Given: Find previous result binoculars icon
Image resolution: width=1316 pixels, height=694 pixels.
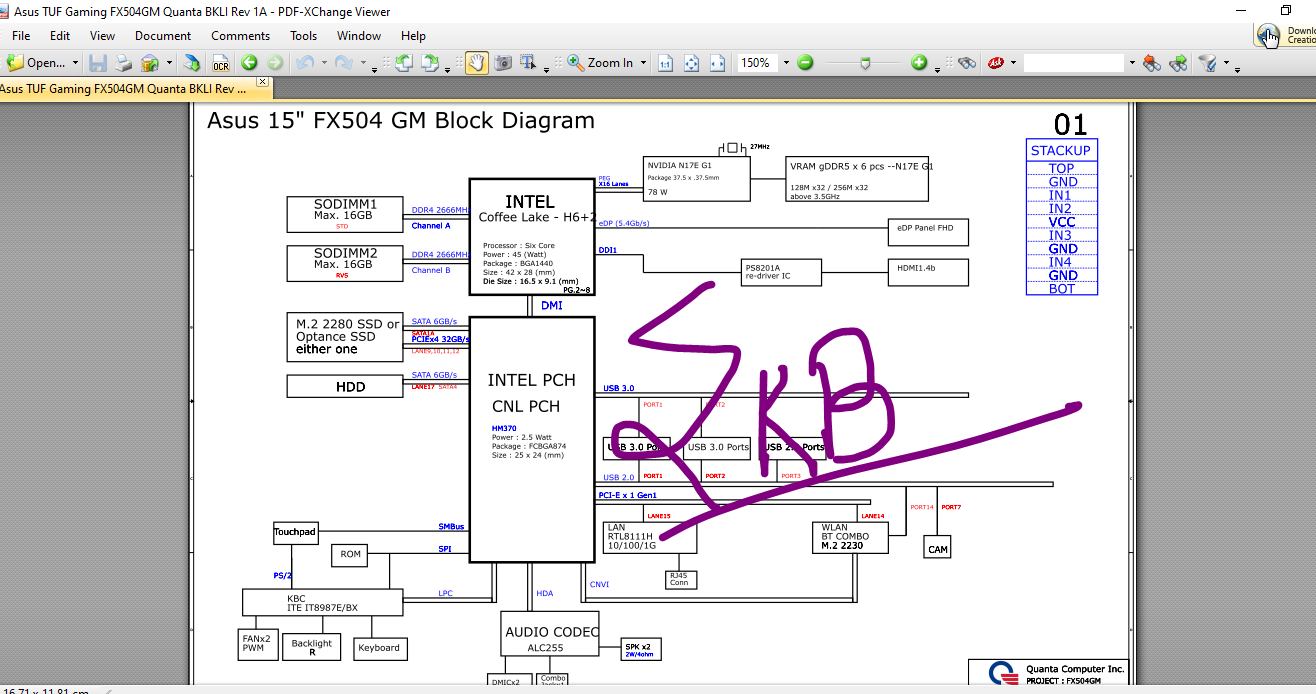Looking at the screenshot, I should pyautogui.click(x=1151, y=63).
